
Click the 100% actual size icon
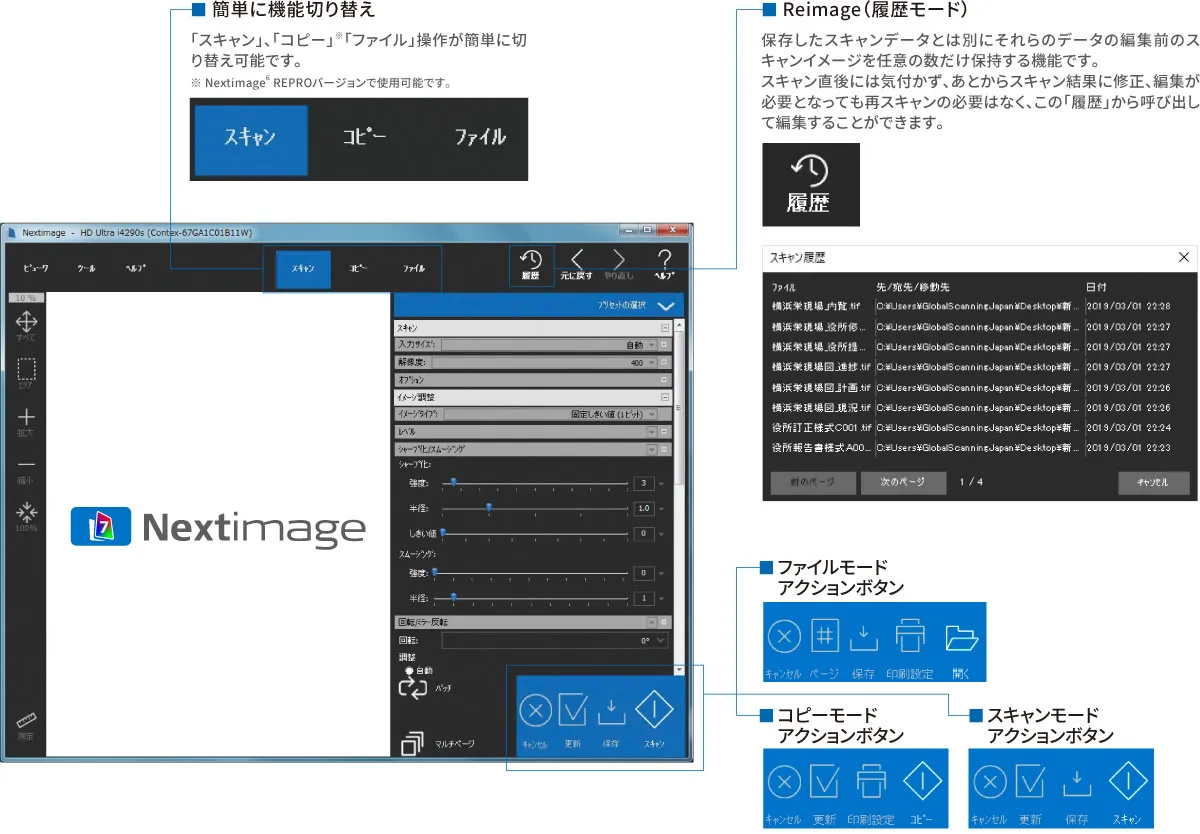[x=26, y=512]
